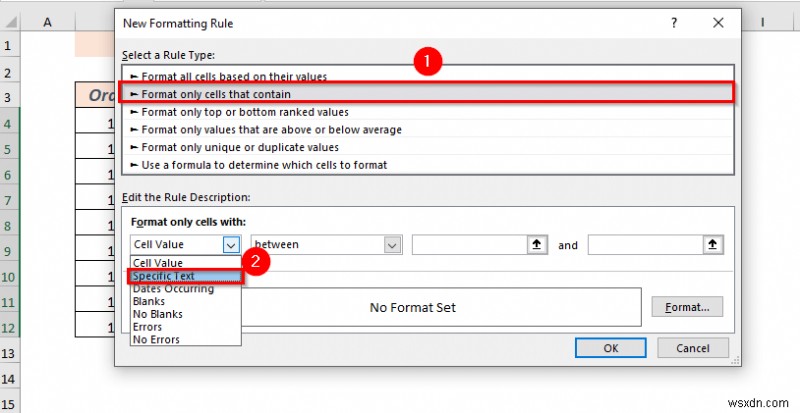Image resolution: width=800 pixels, height=413 pixels.
Task: Choose 'Format only top or bottom ranked values'
Action: point(245,112)
